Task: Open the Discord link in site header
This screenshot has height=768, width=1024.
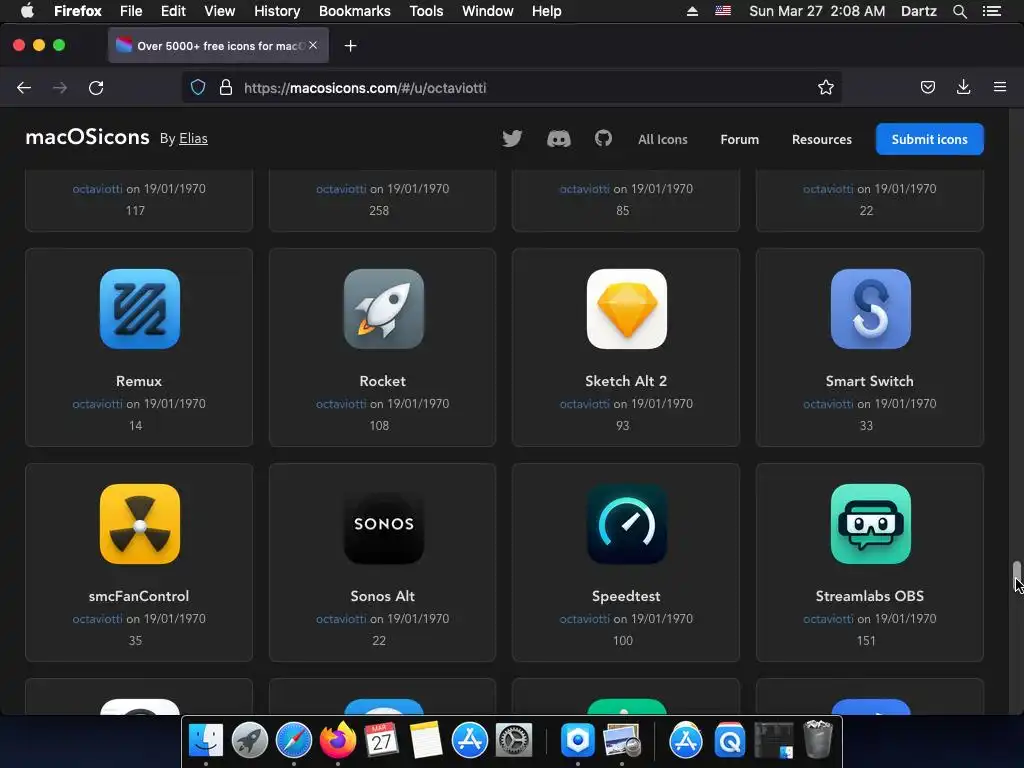Action: 558,138
